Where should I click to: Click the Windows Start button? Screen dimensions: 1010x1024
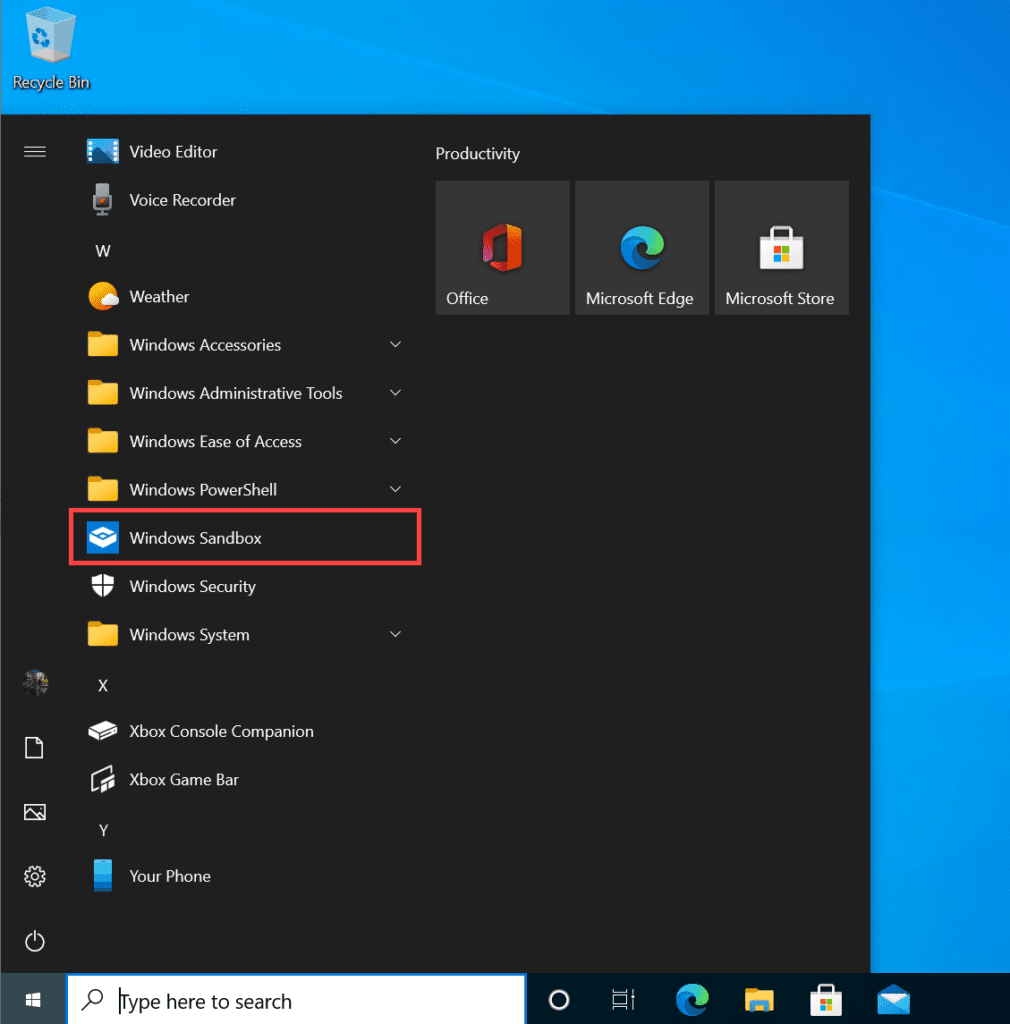point(33,999)
